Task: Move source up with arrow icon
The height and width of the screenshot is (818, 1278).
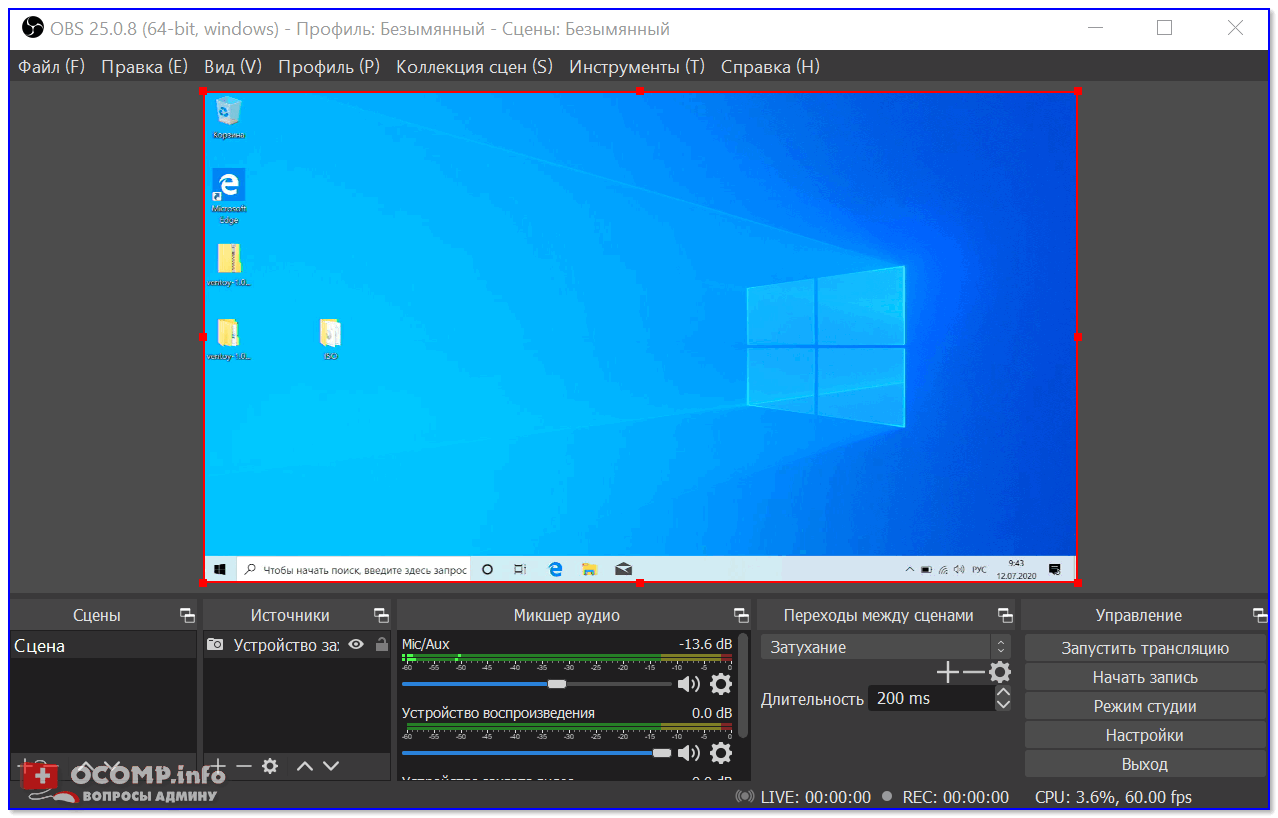Action: point(305,766)
